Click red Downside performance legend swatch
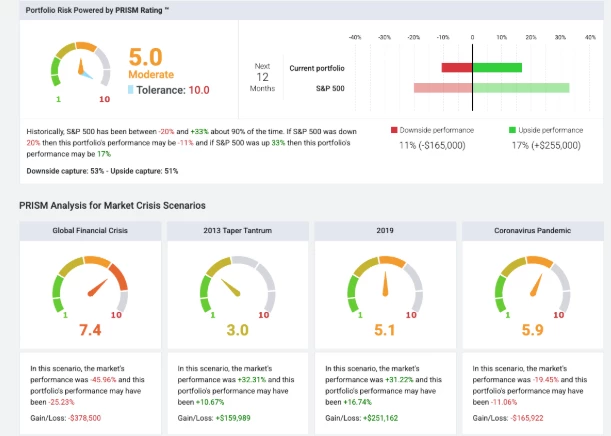 [x=394, y=130]
